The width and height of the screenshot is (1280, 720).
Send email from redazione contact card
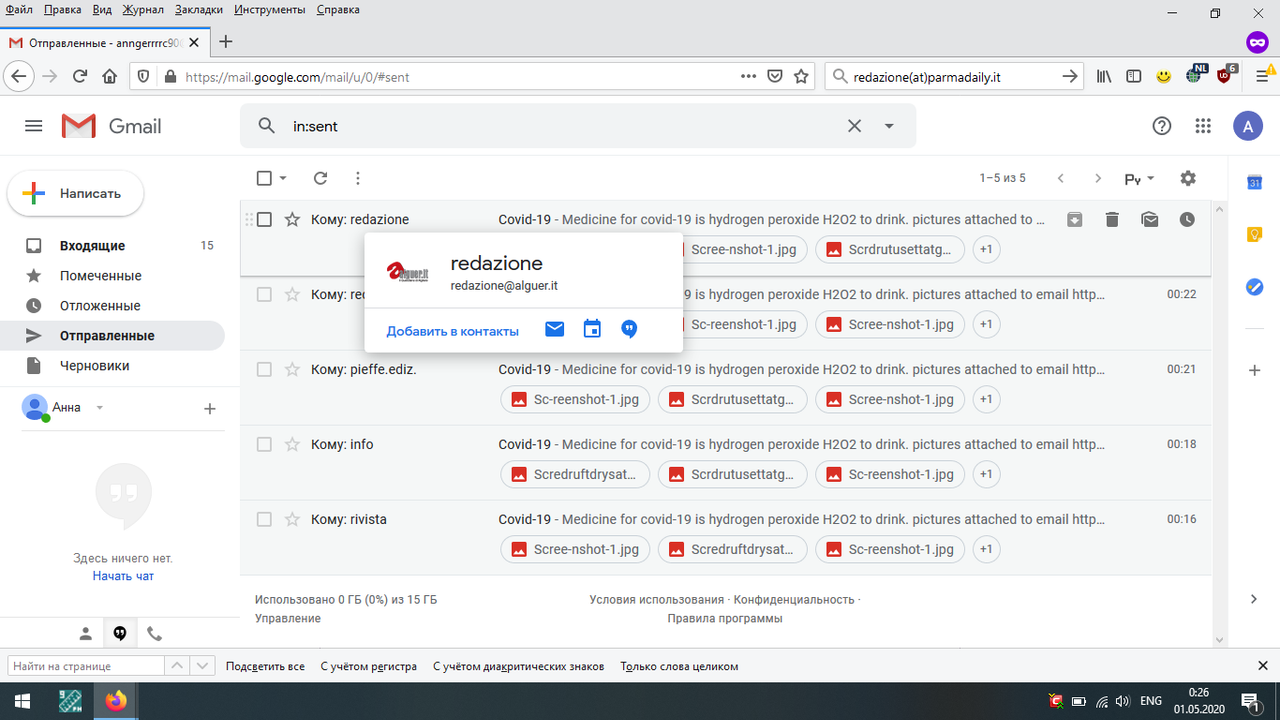click(x=555, y=329)
